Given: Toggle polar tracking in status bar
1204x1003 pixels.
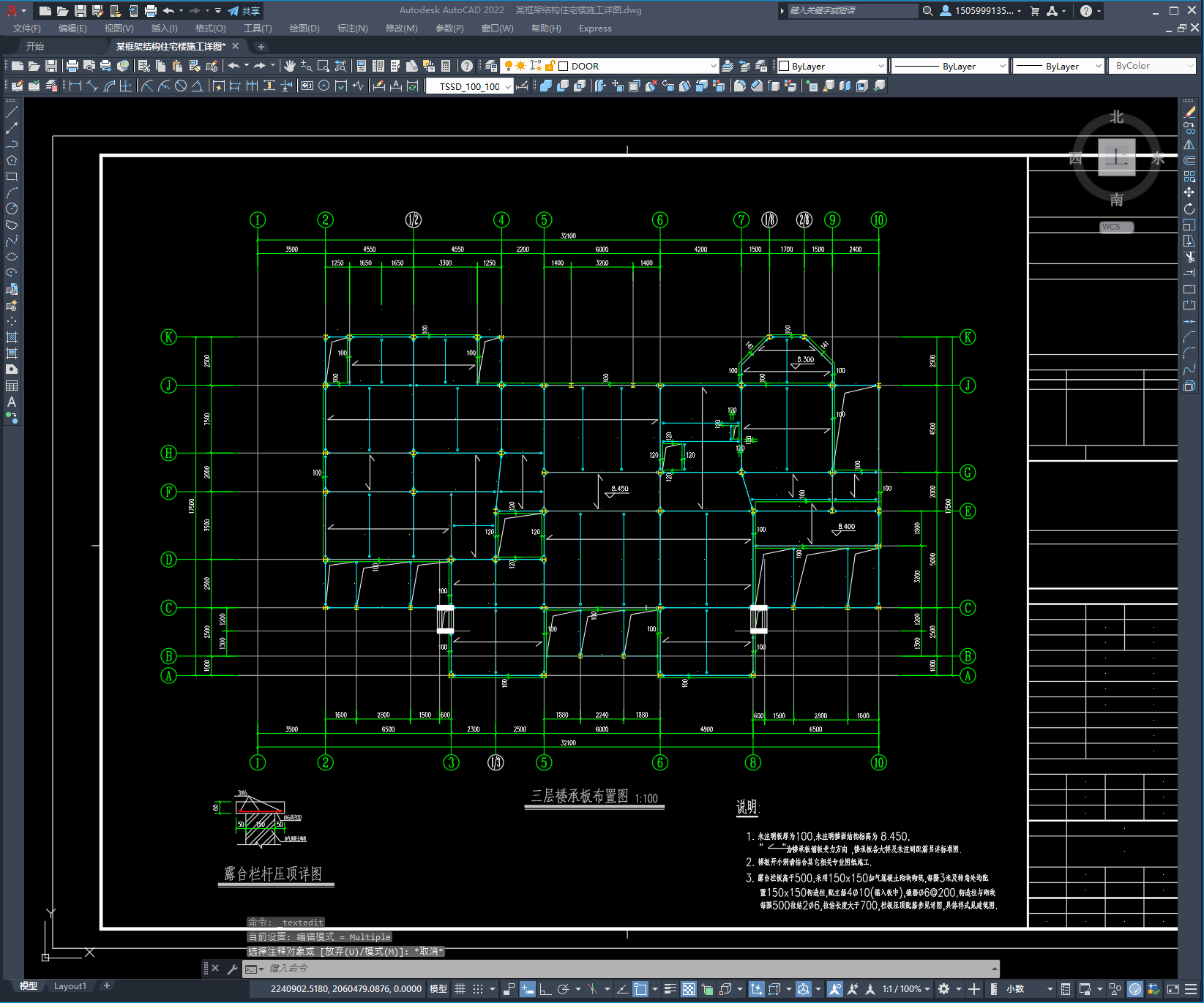Looking at the screenshot, I should tap(563, 989).
